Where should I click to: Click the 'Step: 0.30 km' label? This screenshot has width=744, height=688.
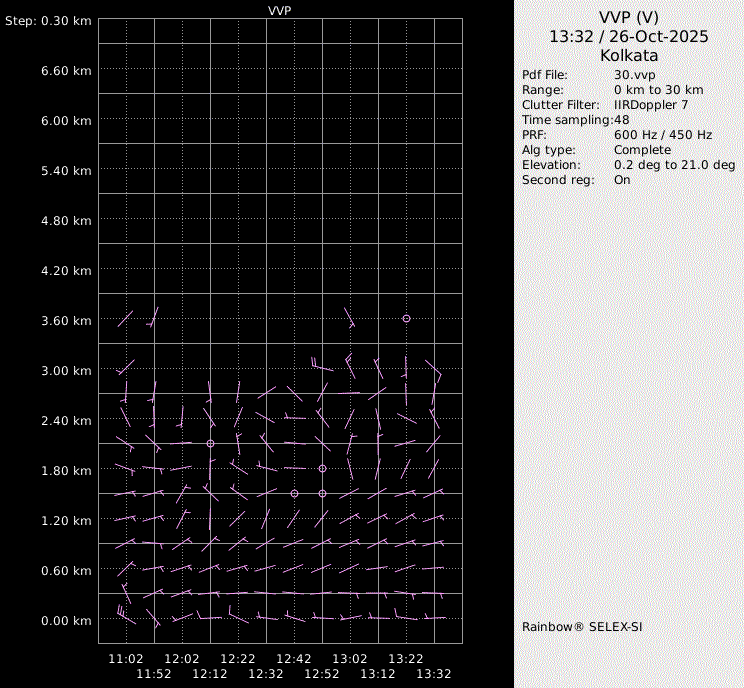coord(48,21)
